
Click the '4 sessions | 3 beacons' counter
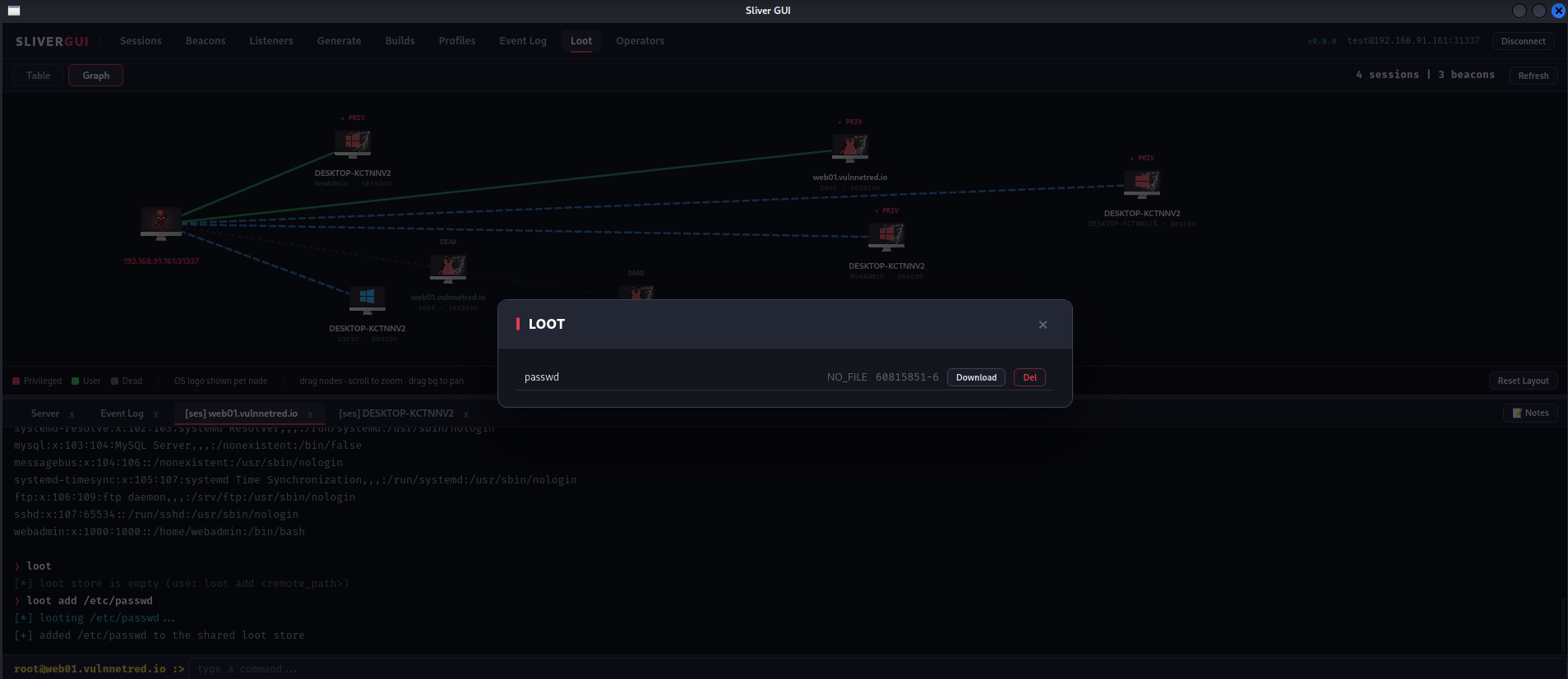click(x=1425, y=75)
